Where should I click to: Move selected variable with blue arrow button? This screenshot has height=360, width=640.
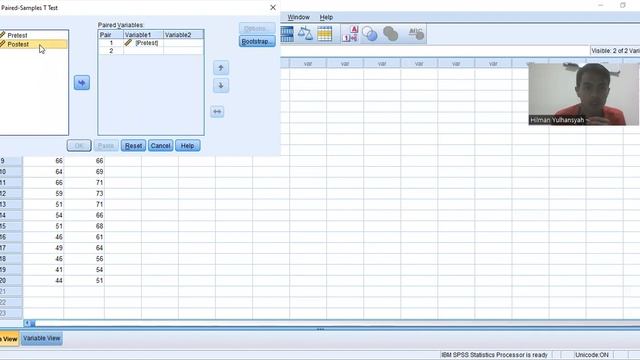point(82,83)
